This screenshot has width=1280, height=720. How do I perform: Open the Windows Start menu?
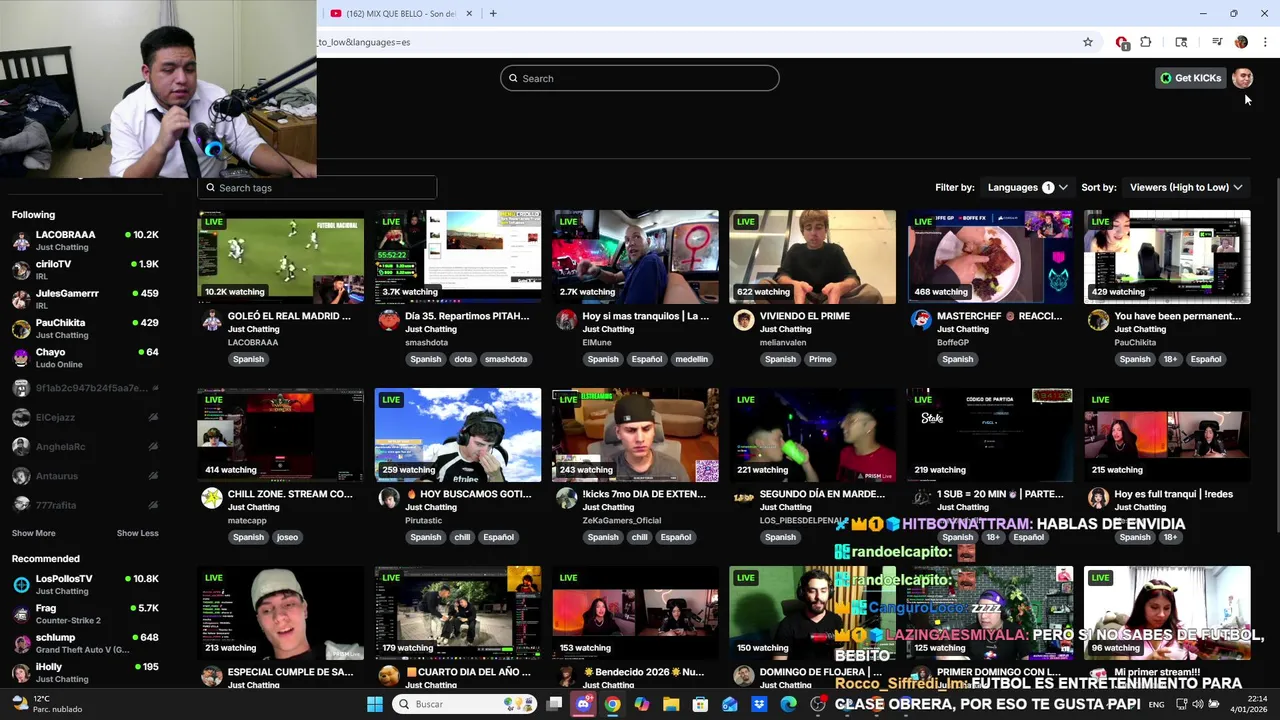point(374,704)
